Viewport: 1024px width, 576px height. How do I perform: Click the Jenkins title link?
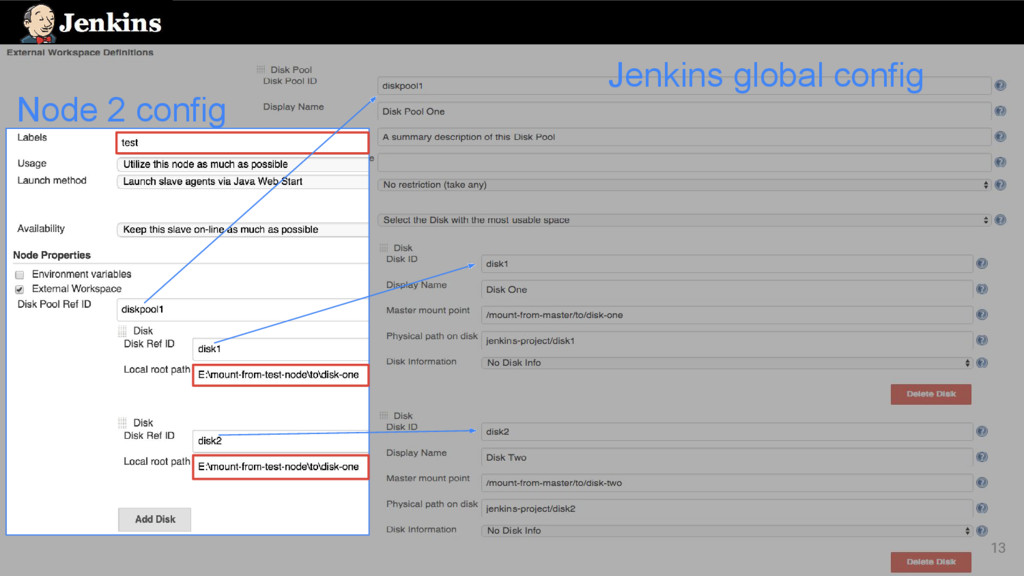[x=110, y=24]
